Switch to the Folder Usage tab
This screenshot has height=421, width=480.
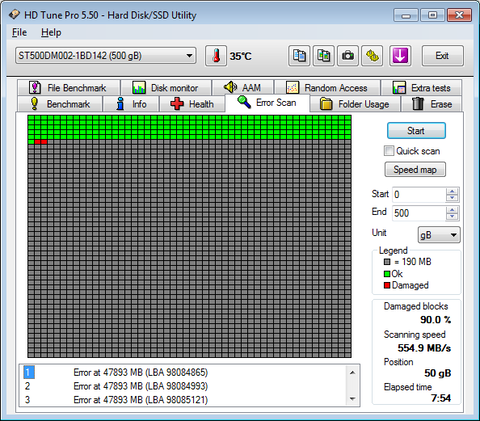pos(355,104)
